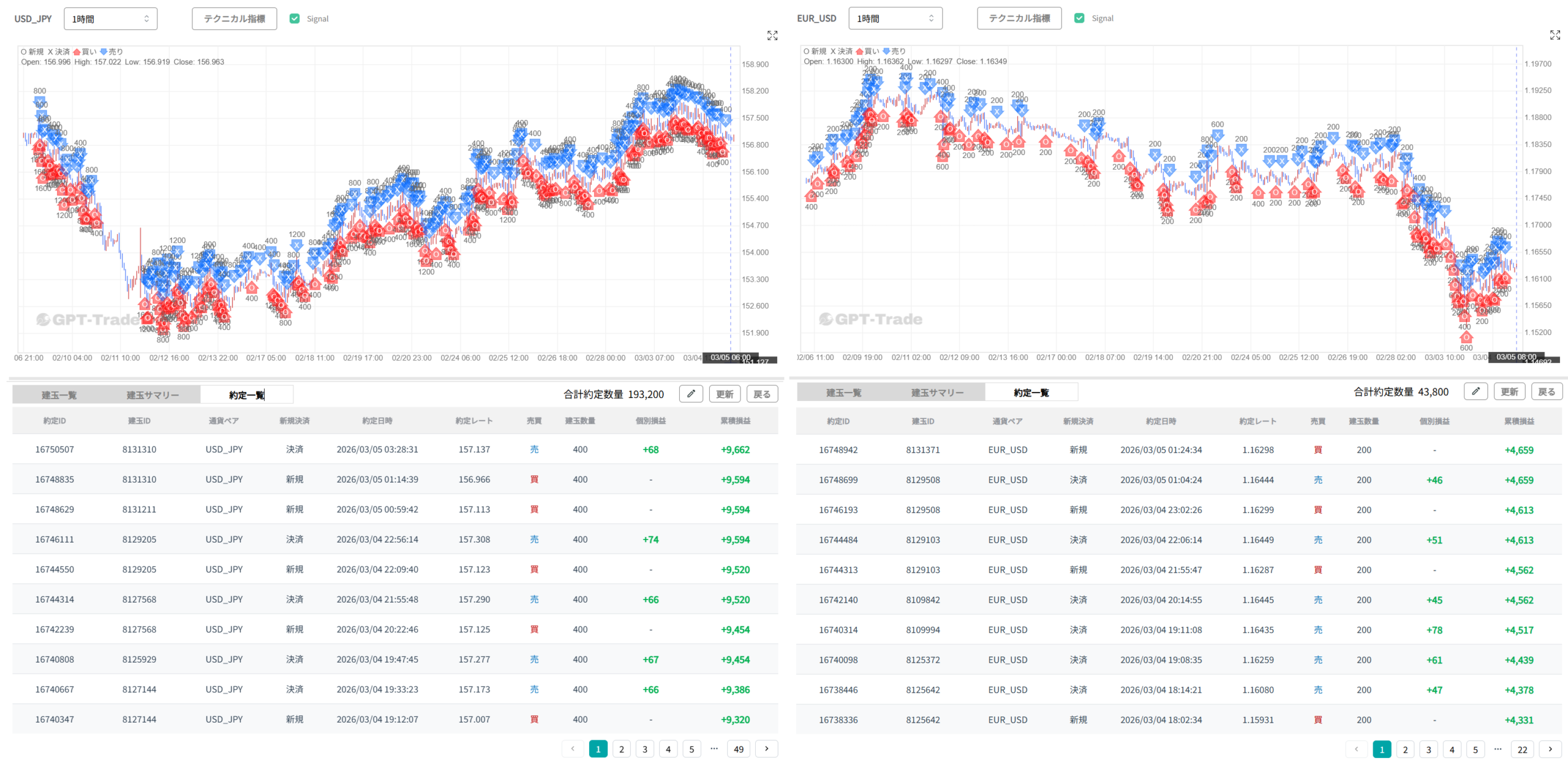The height and width of the screenshot is (763, 1568).
Task: Click previous page arrow in USD_JPY pagination
Action: tap(573, 748)
